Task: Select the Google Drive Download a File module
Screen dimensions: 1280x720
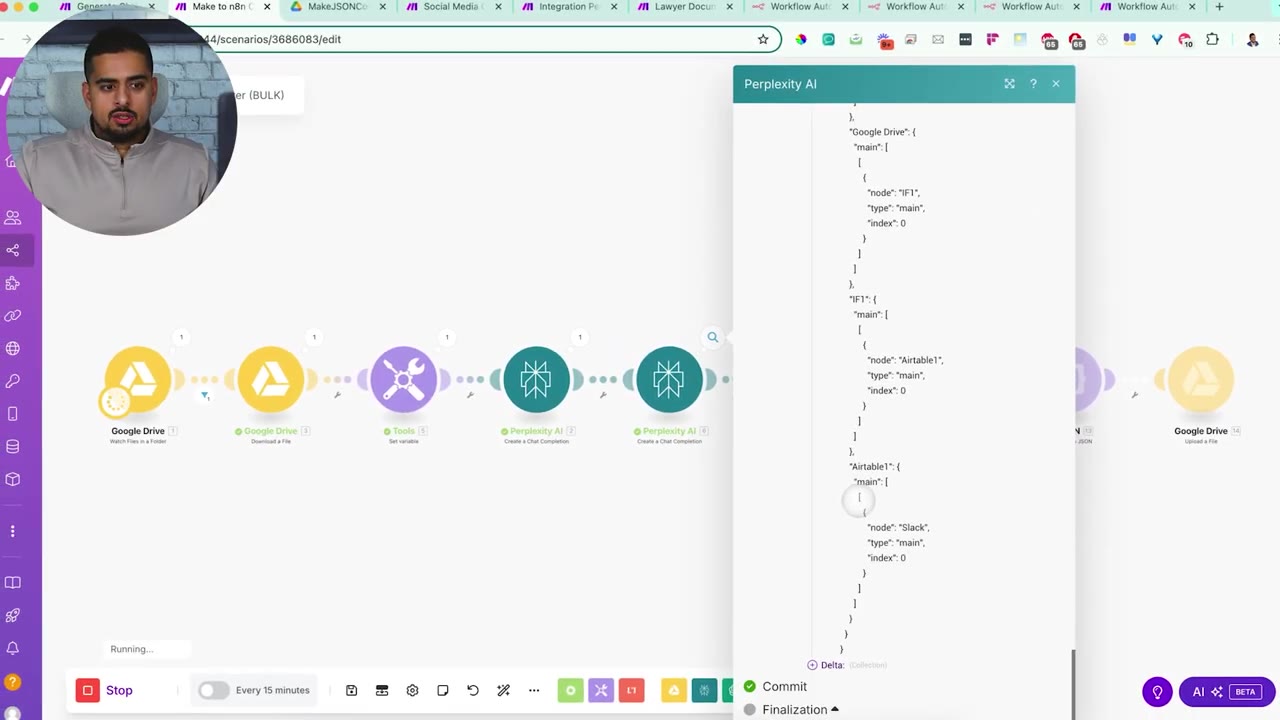Action: click(271, 379)
